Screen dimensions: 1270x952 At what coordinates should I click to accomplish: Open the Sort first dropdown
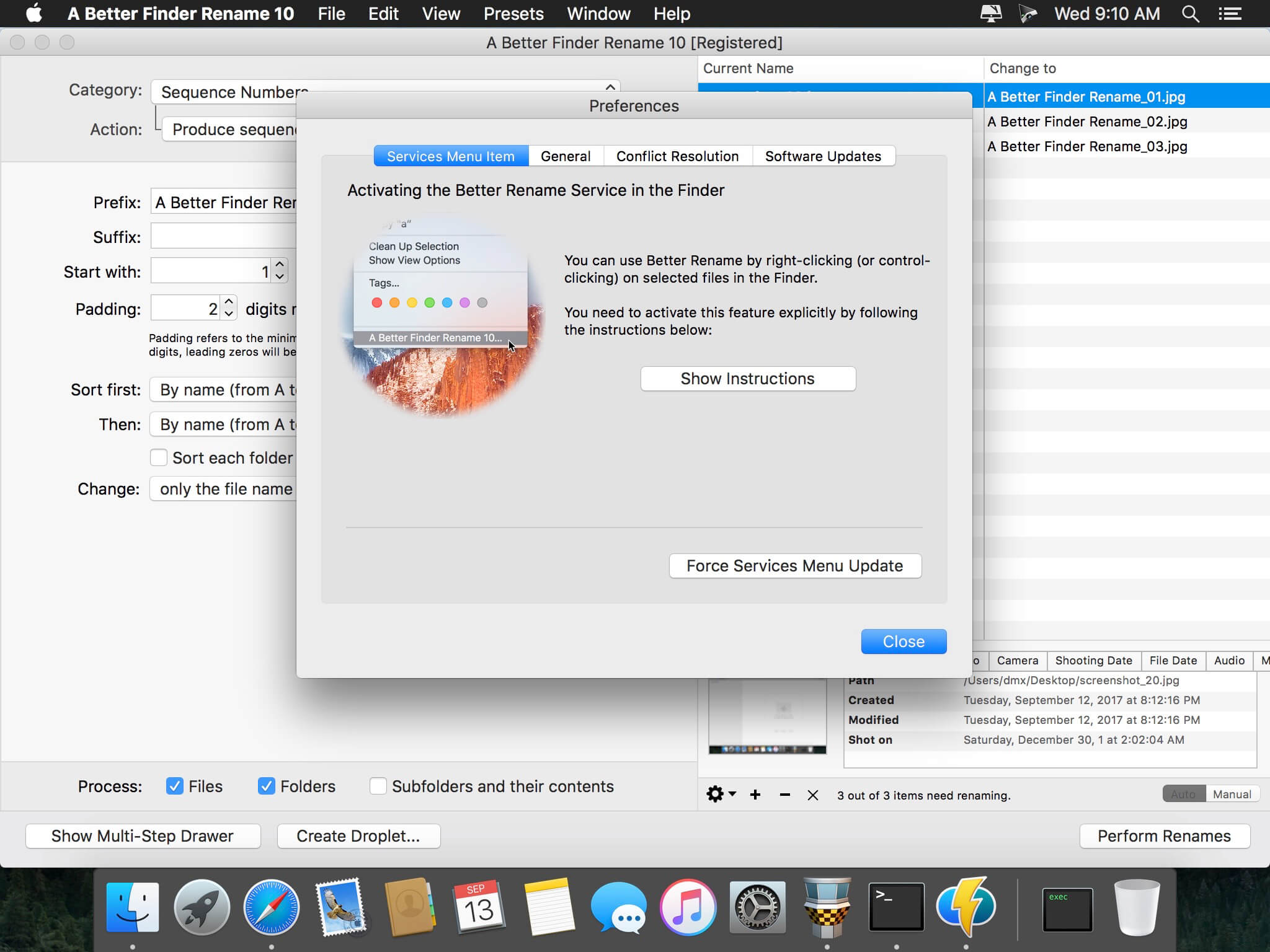223,390
